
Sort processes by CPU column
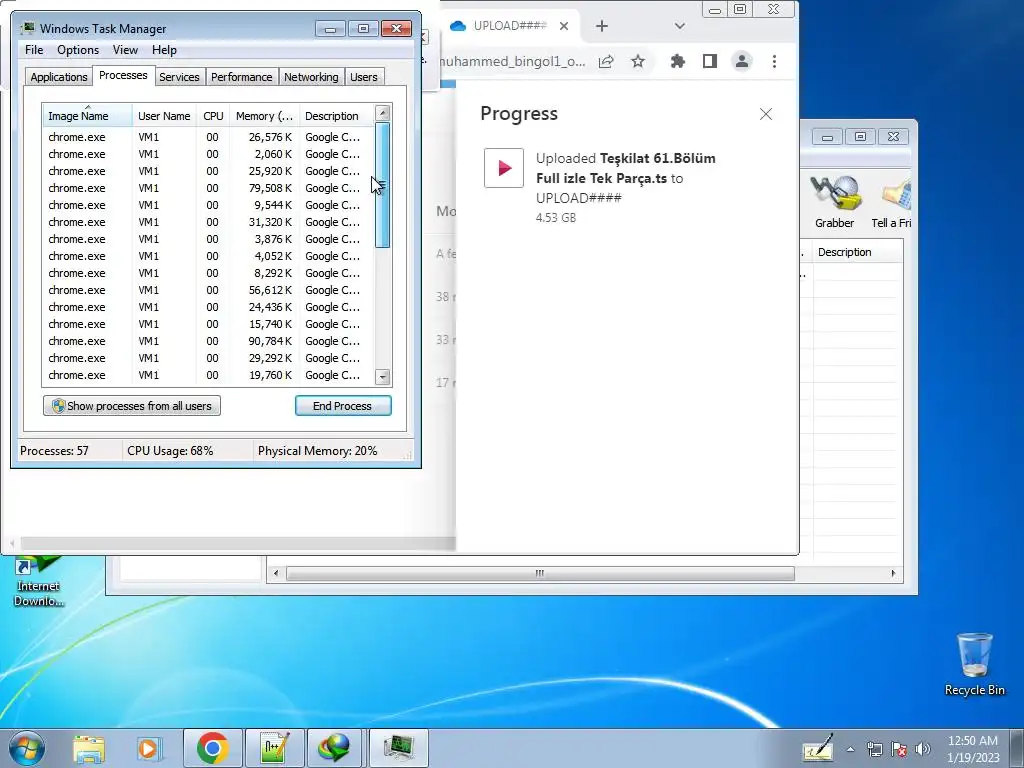coord(213,116)
